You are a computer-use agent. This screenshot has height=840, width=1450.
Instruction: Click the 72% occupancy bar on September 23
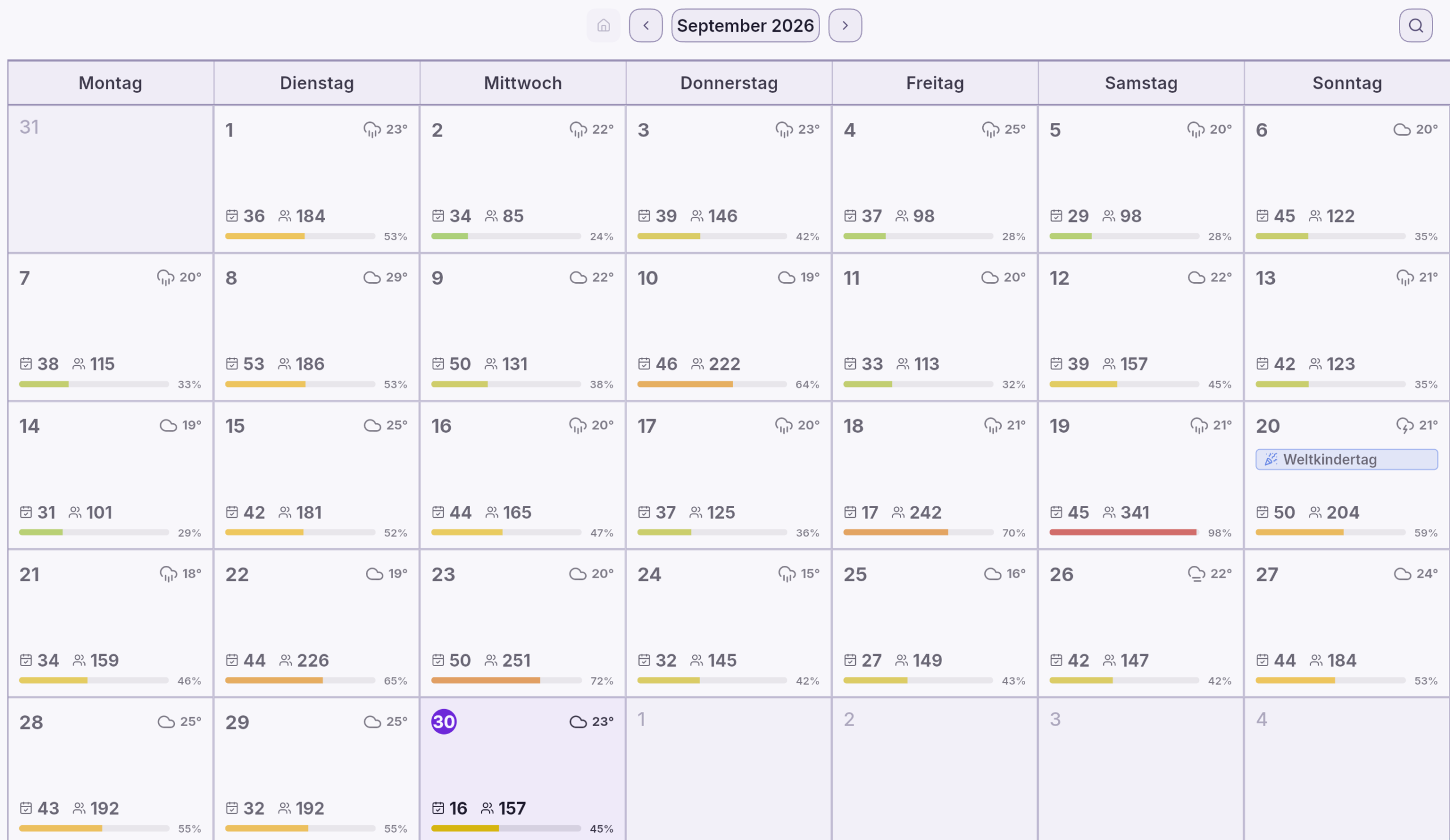coord(506,680)
